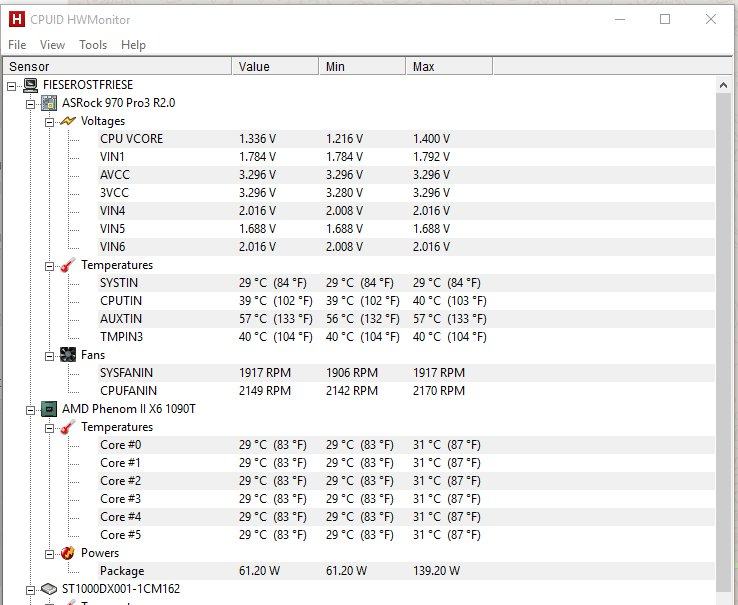
Task: Collapse the motherboard Temperatures section
Action: (49, 266)
